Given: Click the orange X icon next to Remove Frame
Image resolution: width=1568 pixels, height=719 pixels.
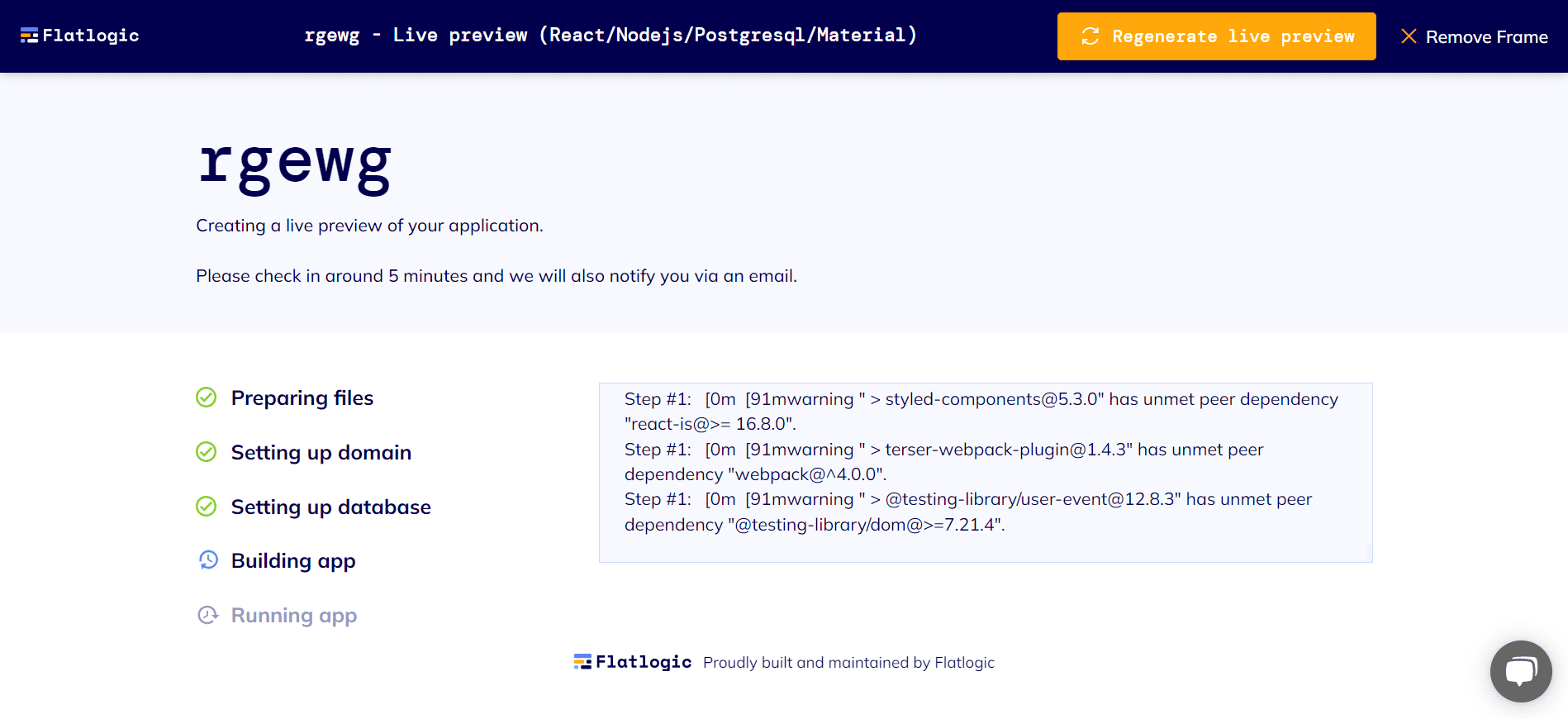Looking at the screenshot, I should (x=1409, y=36).
